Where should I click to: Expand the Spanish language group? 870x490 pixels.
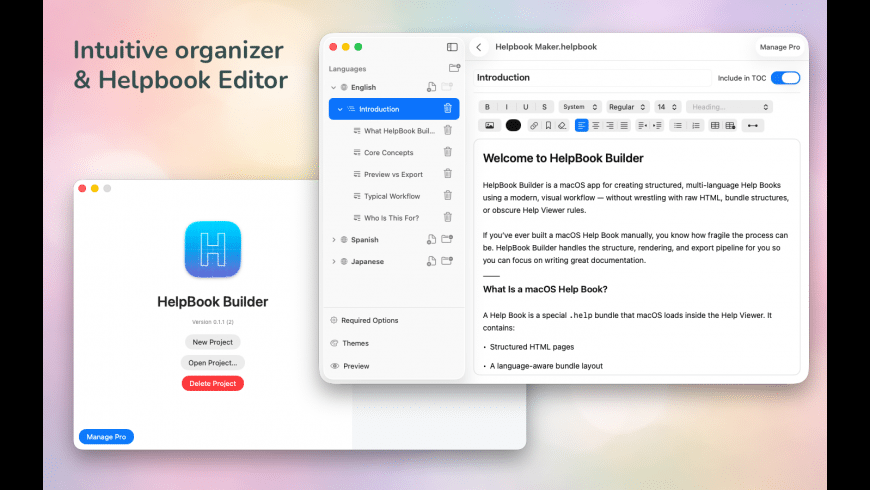pyautogui.click(x=333, y=240)
